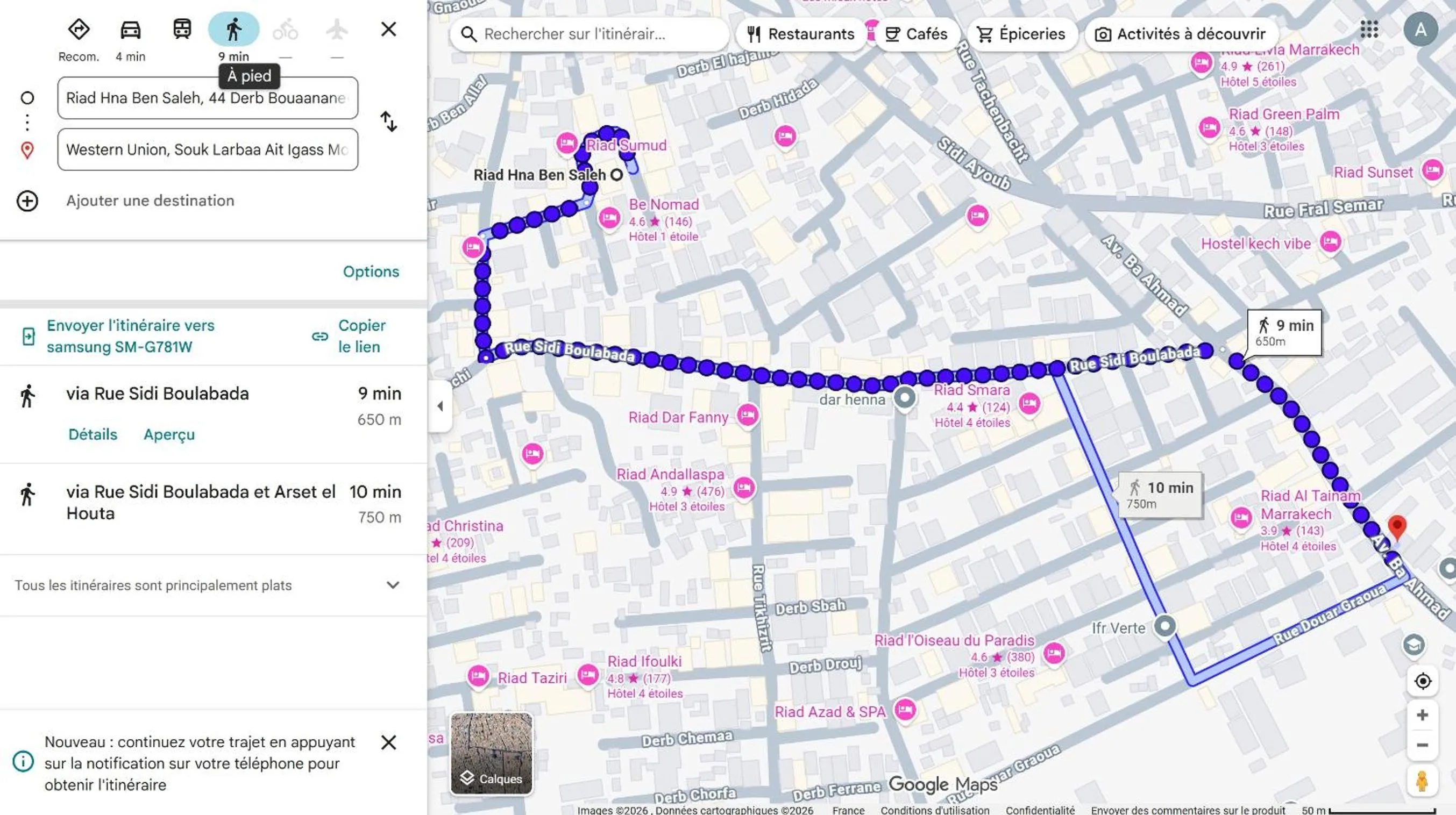Activate the Street View pegman
Viewport: 1456px width, 815px height.
pos(1422,782)
